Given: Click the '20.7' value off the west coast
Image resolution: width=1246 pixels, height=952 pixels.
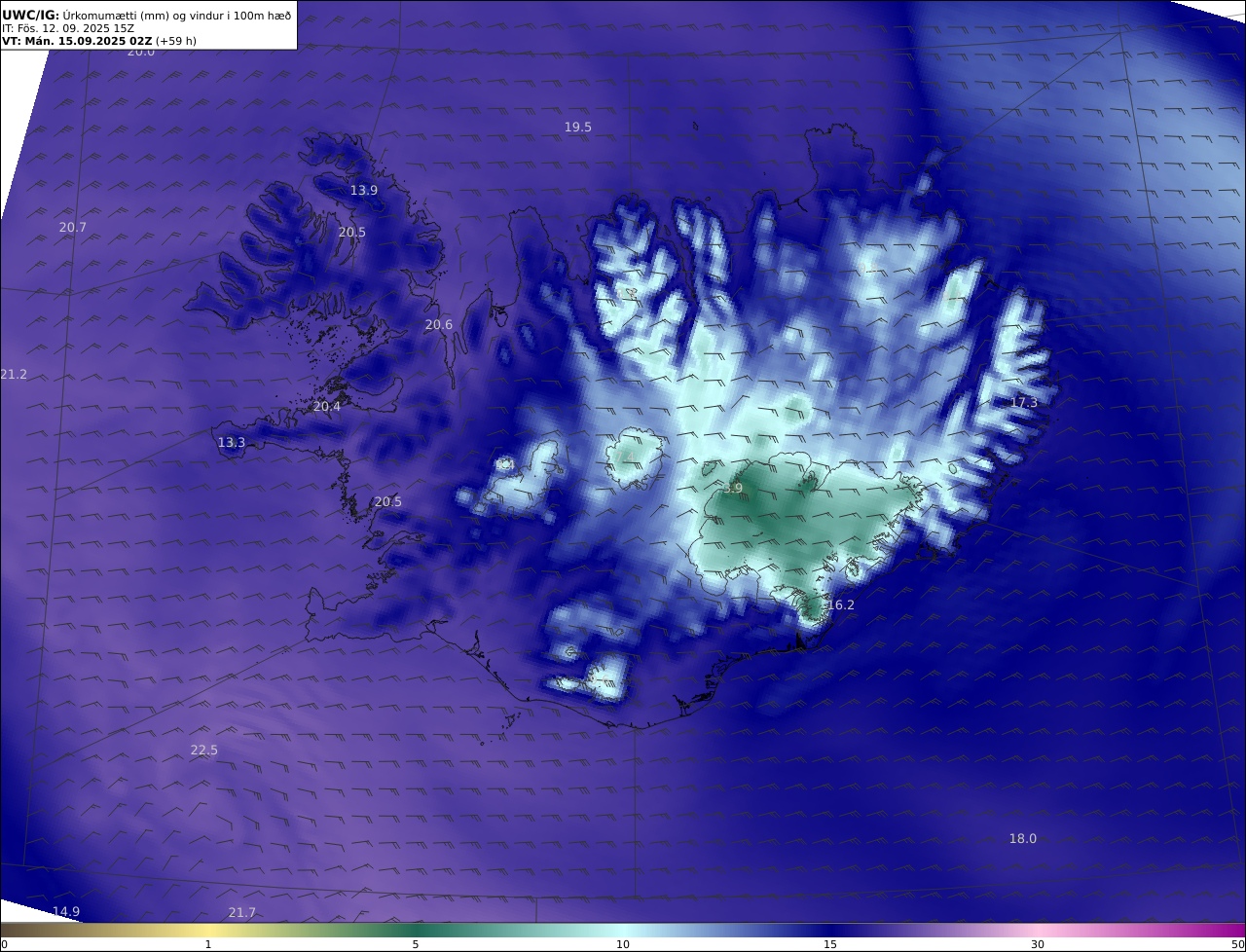Looking at the screenshot, I should click(x=73, y=228).
